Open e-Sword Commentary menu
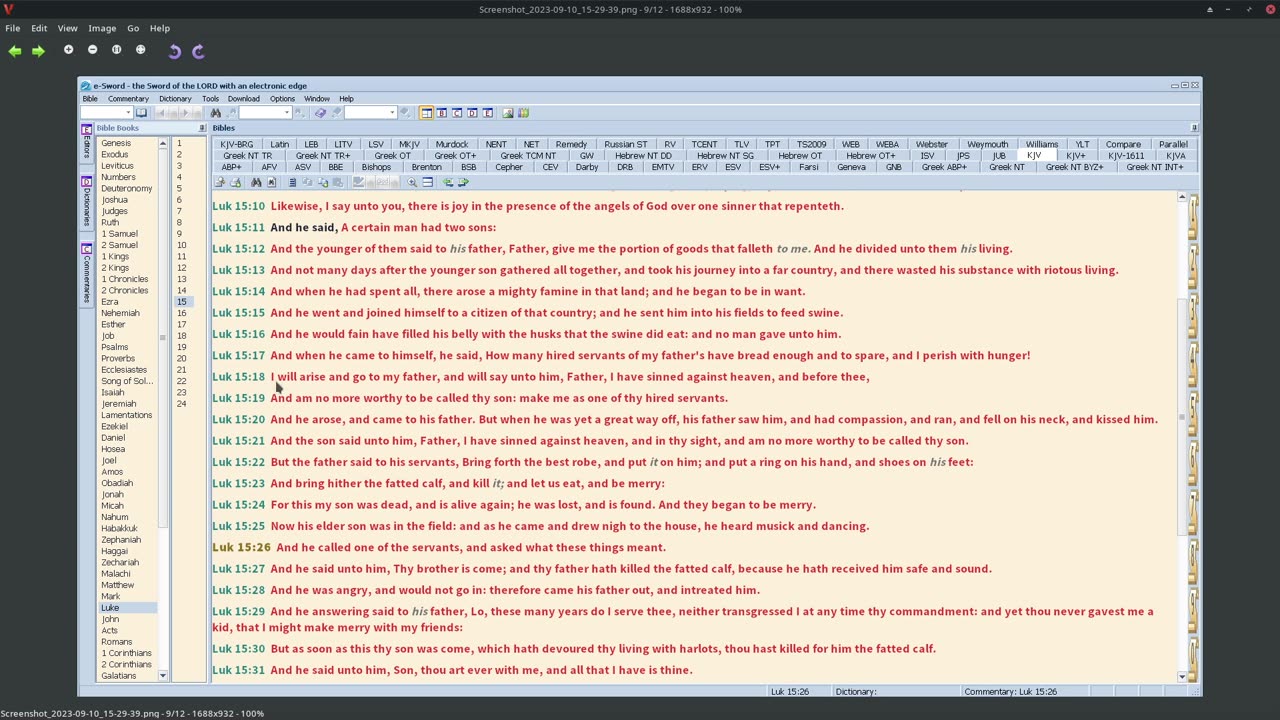The height and width of the screenshot is (720, 1280). click(x=128, y=99)
